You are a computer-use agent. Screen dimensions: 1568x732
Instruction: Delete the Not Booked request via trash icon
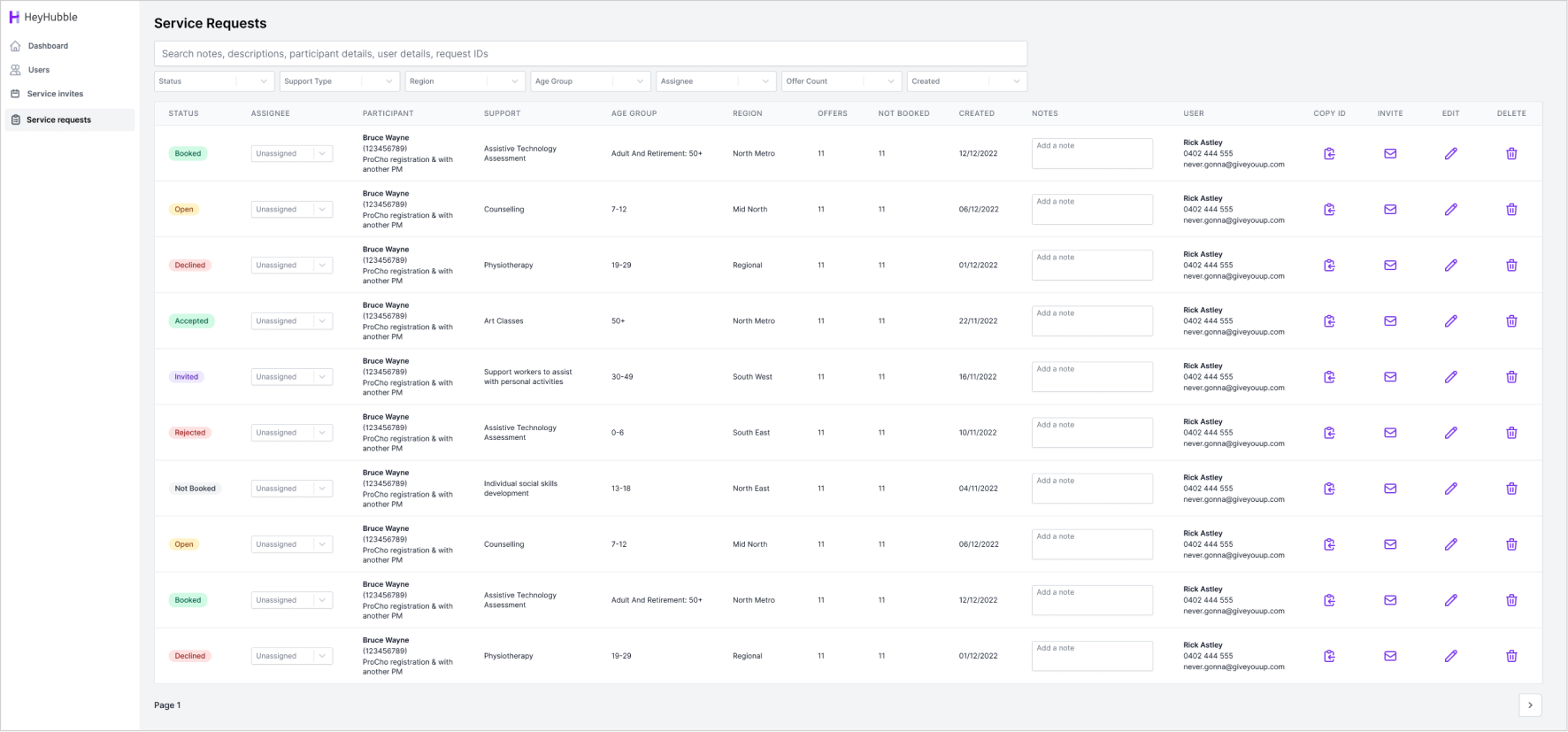point(1511,489)
